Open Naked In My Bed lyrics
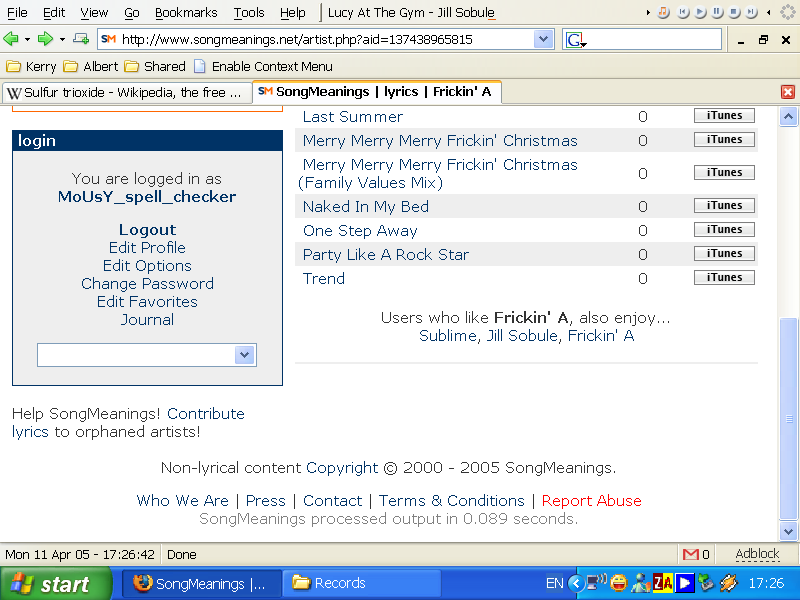Image resolution: width=800 pixels, height=600 pixels. (x=366, y=207)
